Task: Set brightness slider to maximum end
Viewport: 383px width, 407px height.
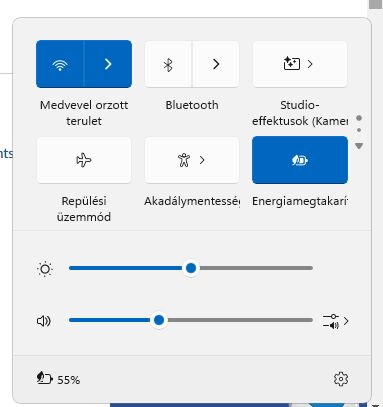Action: click(x=311, y=268)
